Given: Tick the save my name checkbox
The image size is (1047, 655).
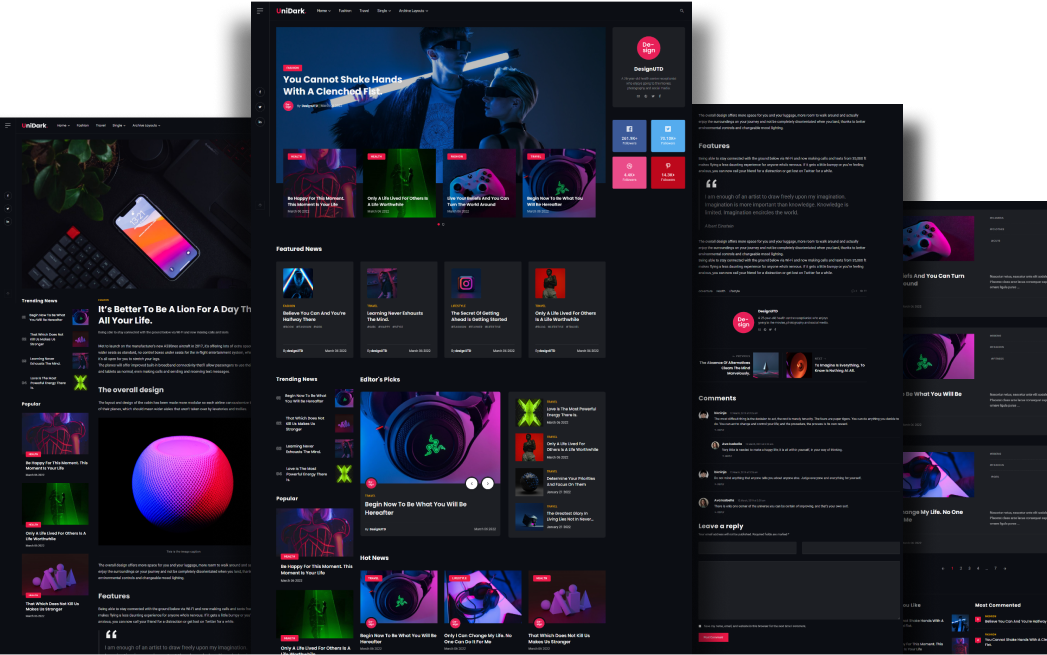Looking at the screenshot, I should tap(700, 625).
